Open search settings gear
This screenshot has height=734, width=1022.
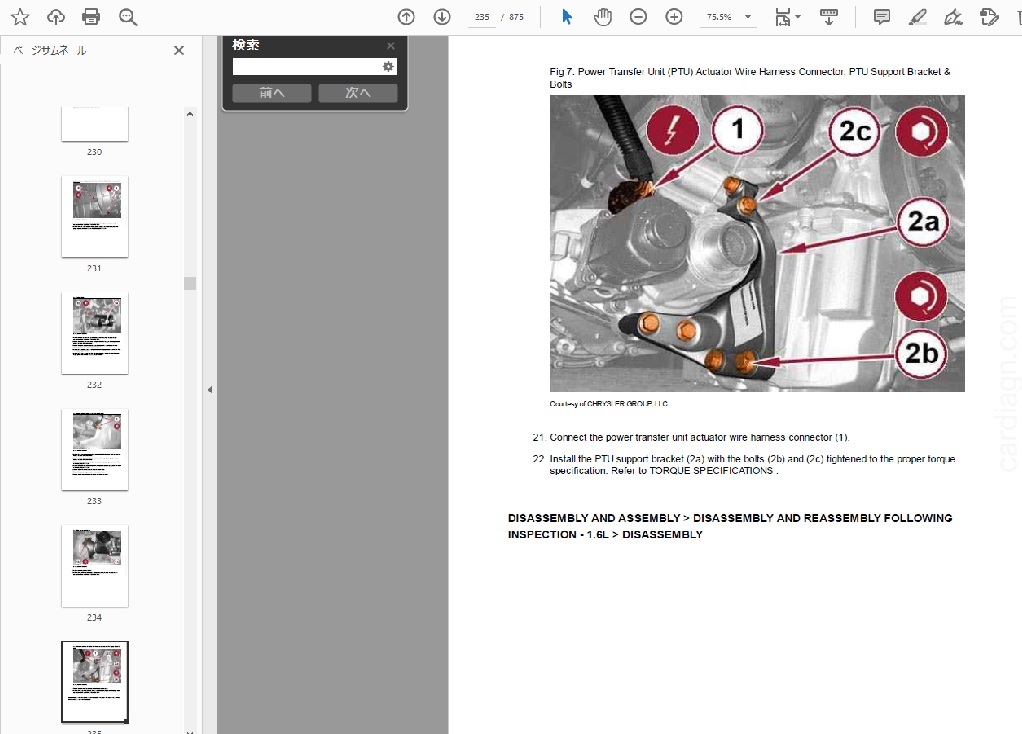click(388, 66)
